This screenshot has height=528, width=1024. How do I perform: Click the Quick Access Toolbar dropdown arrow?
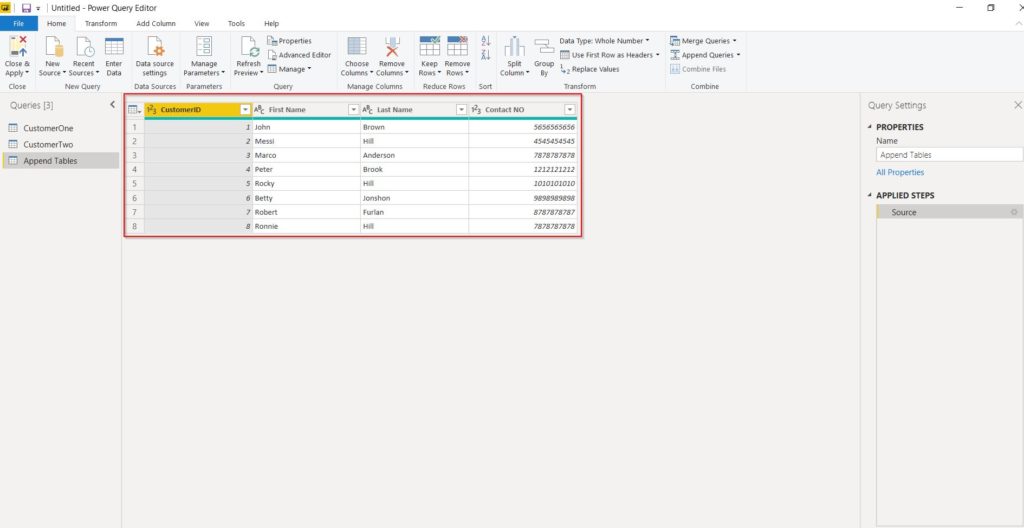pos(38,8)
